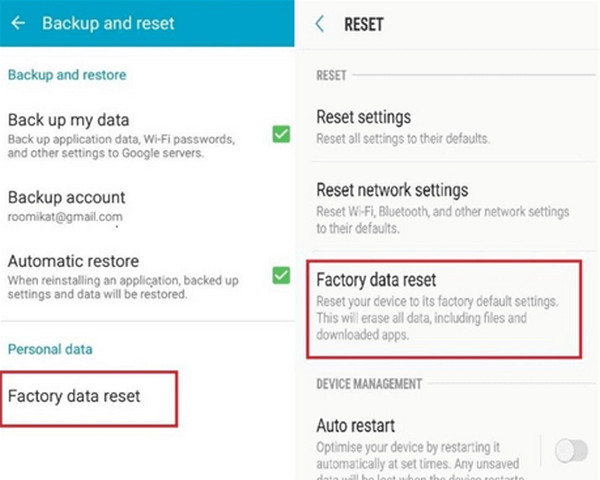Enable the Auto restart switch
The image size is (600, 480).
pyautogui.click(x=571, y=450)
